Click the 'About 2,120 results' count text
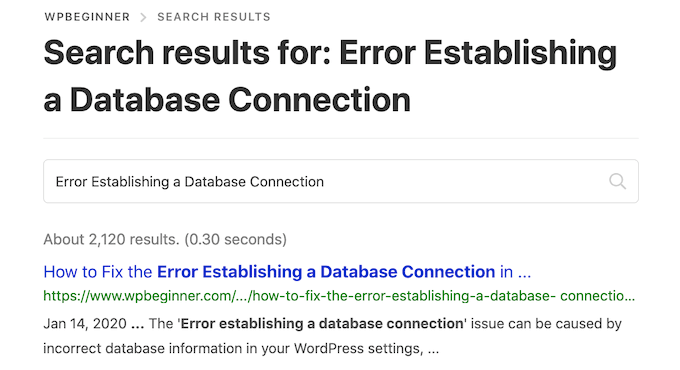Screen dimensions: 680x370 (x=111, y=239)
